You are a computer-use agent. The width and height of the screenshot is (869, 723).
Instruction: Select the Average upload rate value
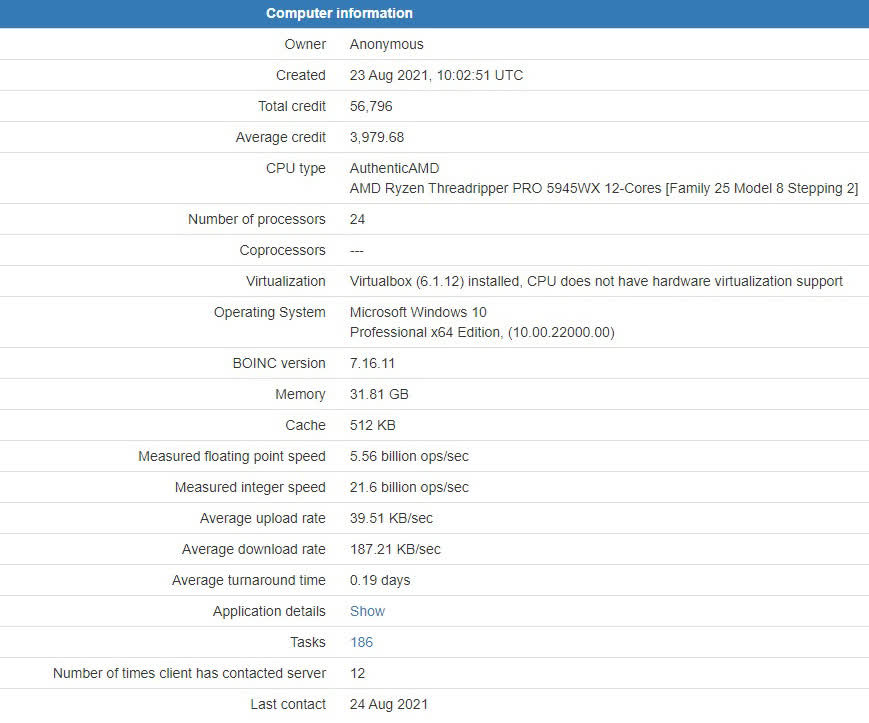[x=391, y=519]
